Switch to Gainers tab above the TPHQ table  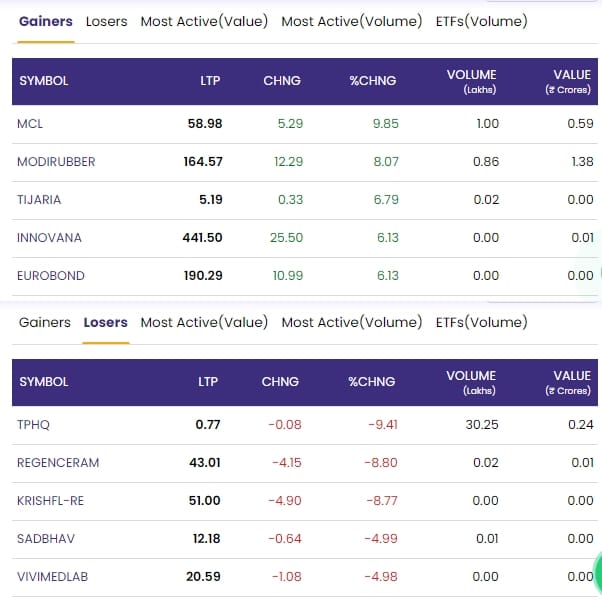45,322
